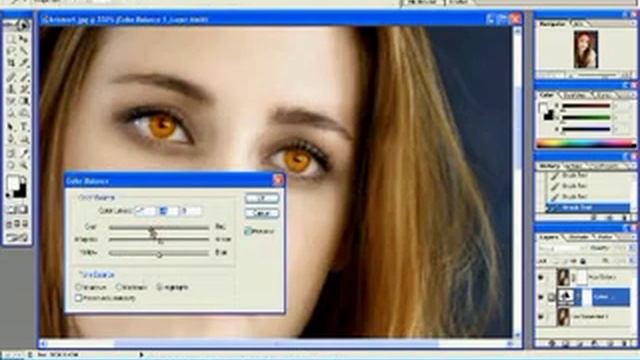
Task: Select the Highlights tone balance option
Action: click(160, 287)
